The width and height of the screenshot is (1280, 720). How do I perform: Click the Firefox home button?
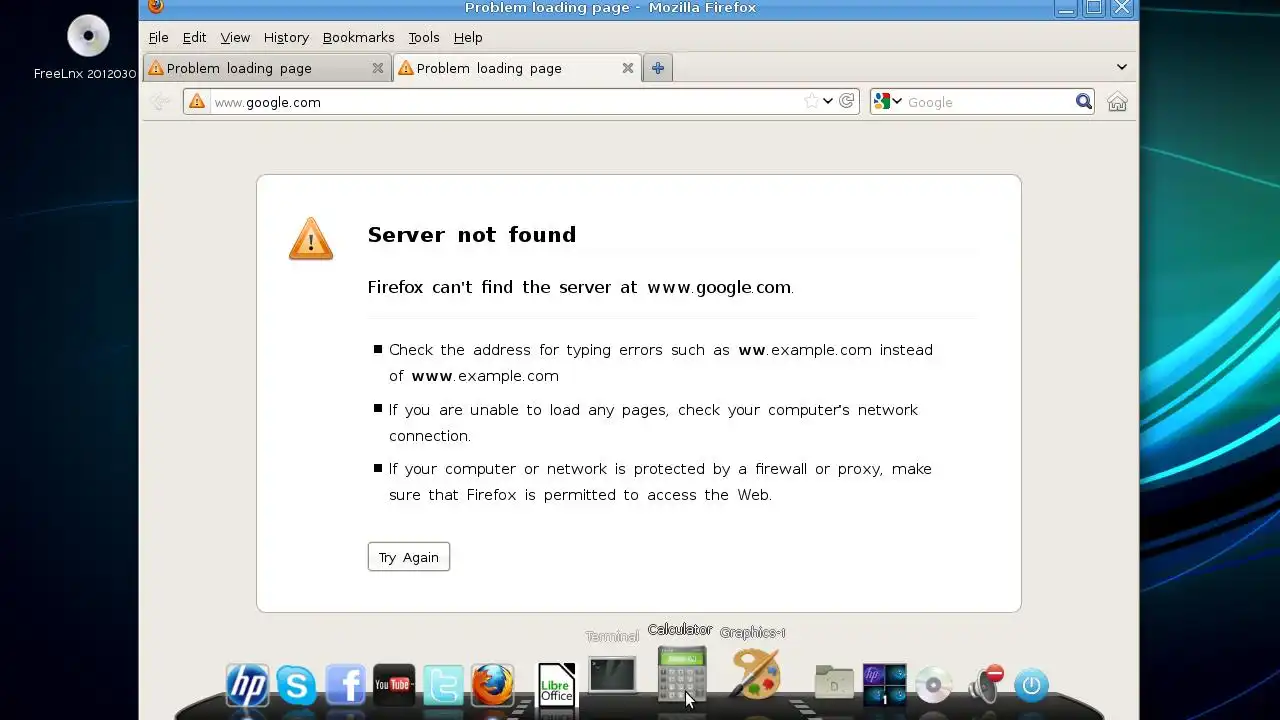[1117, 102]
